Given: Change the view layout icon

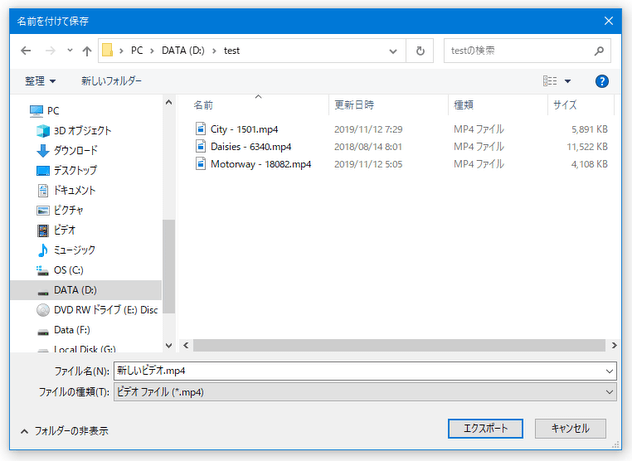Looking at the screenshot, I should (x=550, y=81).
